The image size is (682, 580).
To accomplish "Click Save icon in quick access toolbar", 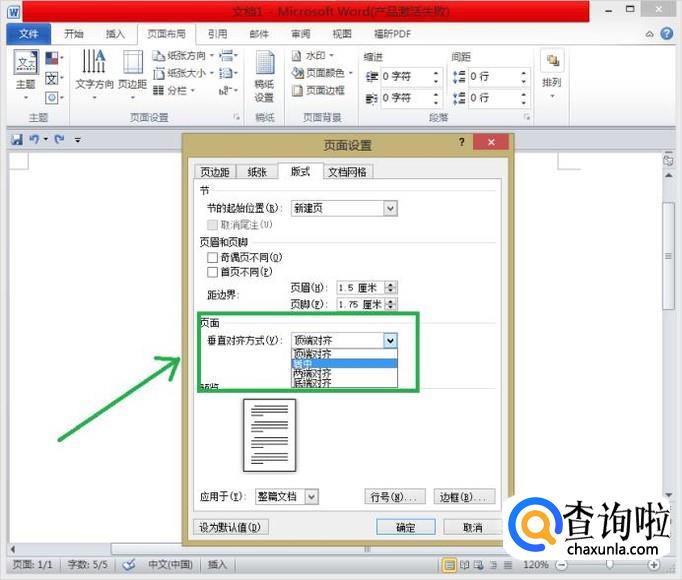I will coord(17,140).
